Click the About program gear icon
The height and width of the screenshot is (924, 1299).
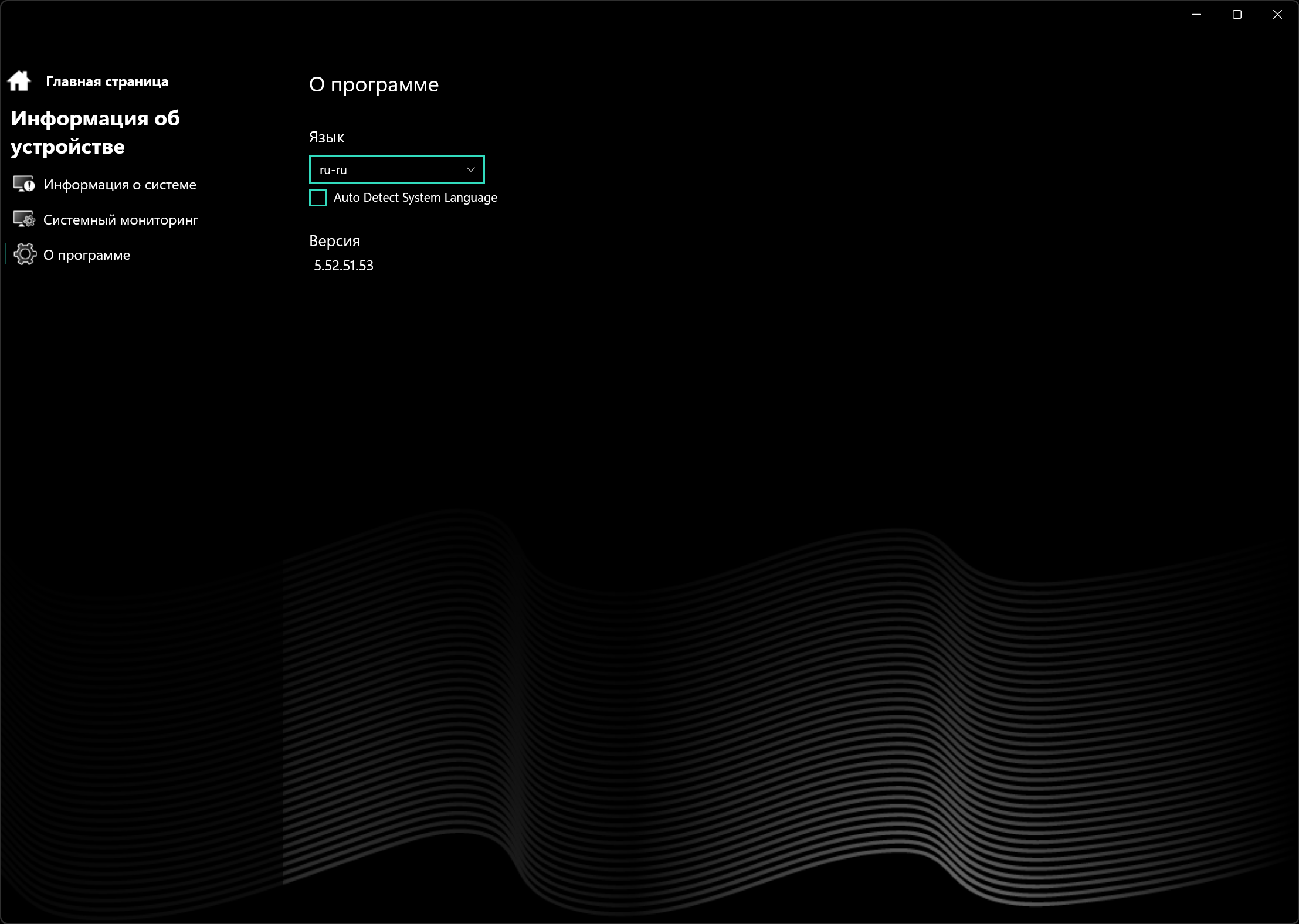25,254
